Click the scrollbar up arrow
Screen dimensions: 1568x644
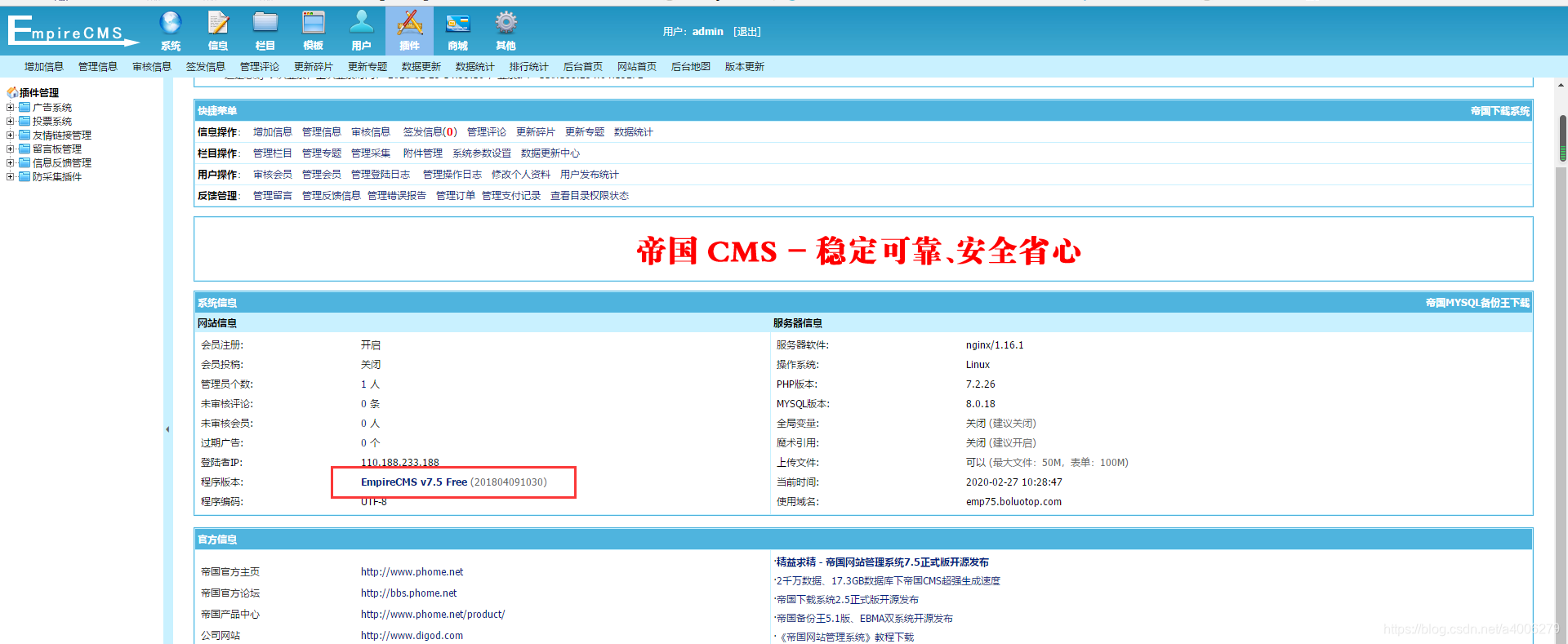click(1561, 85)
